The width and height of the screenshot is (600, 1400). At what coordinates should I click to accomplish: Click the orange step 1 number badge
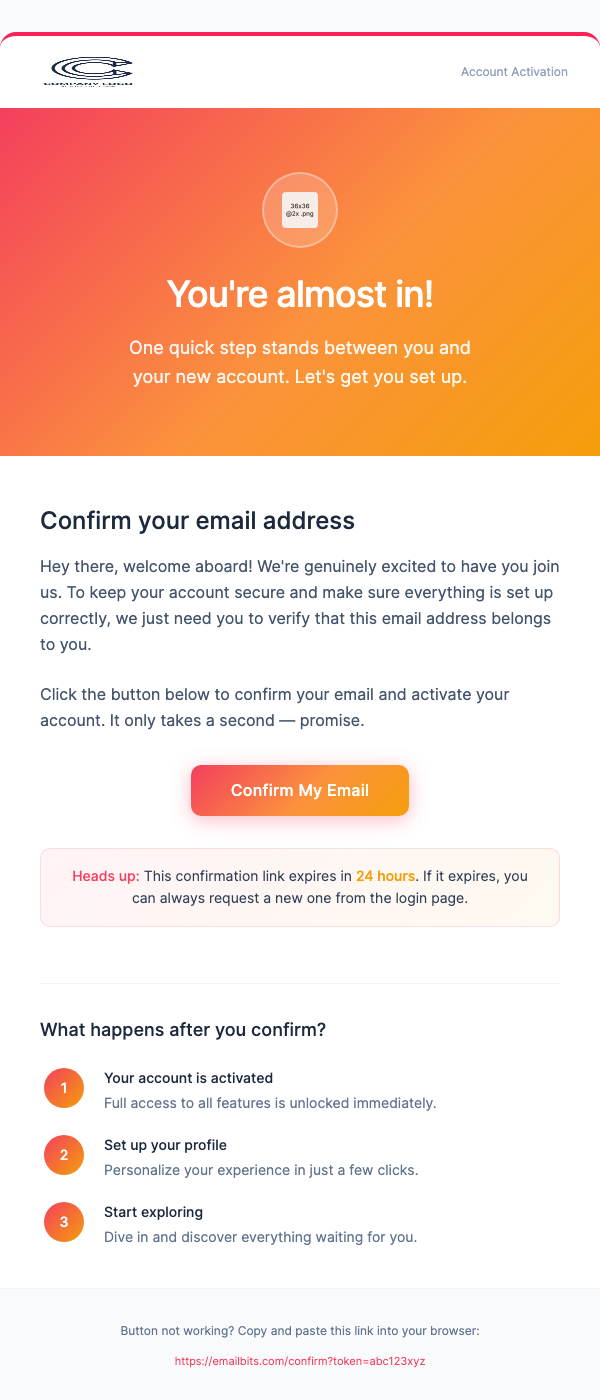pos(64,1088)
